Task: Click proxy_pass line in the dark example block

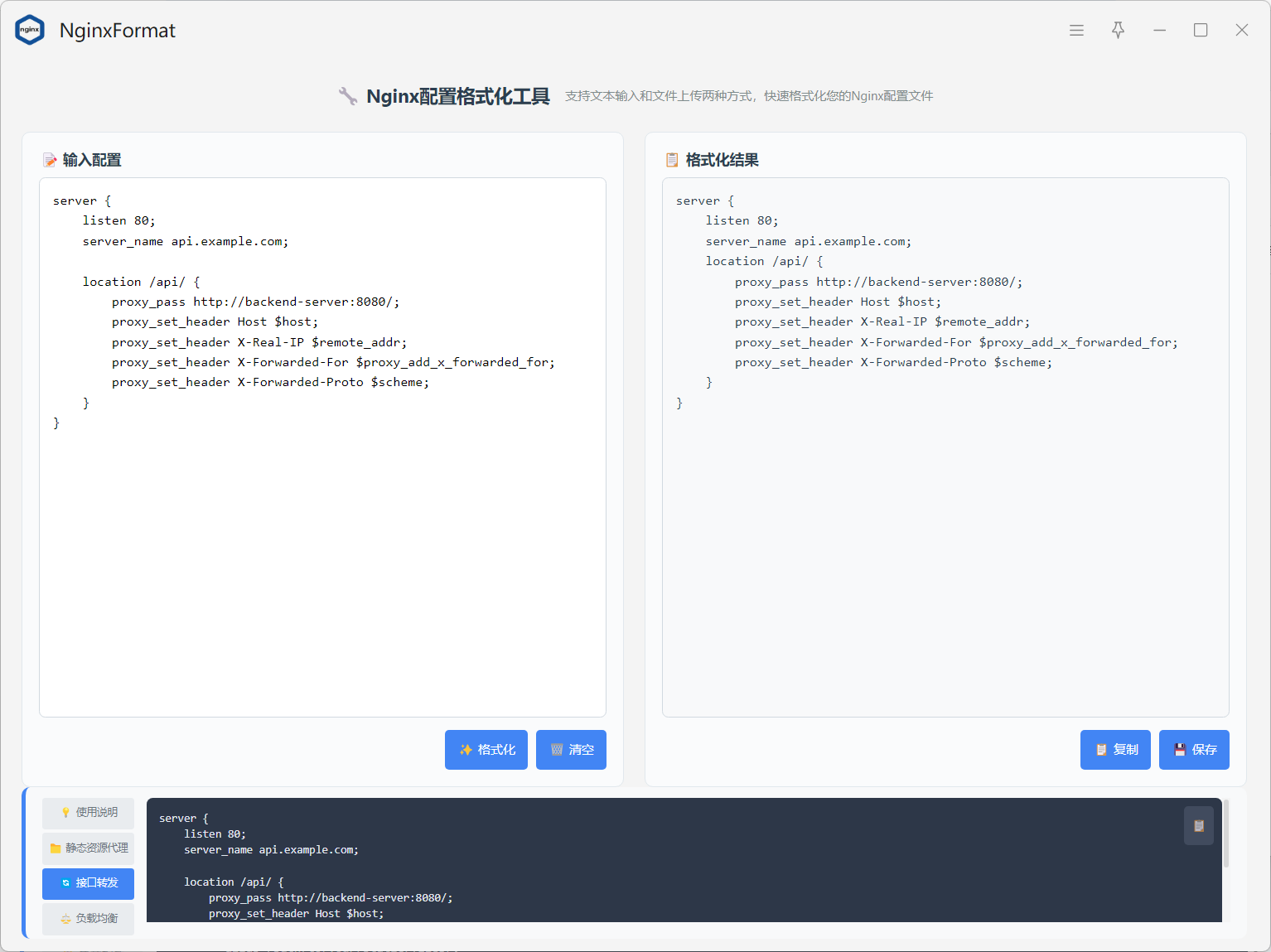Action: pyautogui.click(x=331, y=898)
